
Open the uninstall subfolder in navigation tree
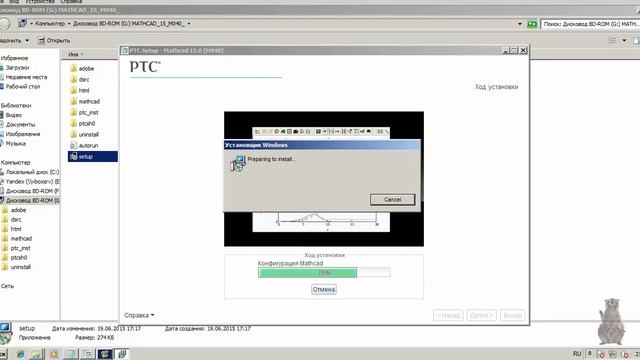tap(20, 267)
